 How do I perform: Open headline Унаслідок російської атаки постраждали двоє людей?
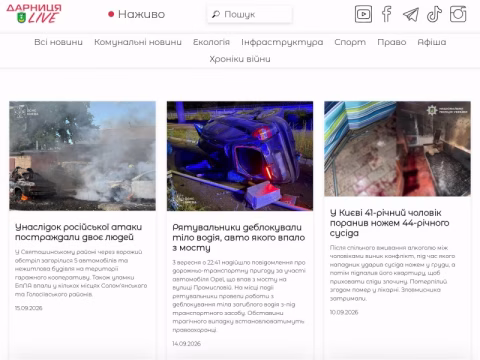[x=79, y=232]
